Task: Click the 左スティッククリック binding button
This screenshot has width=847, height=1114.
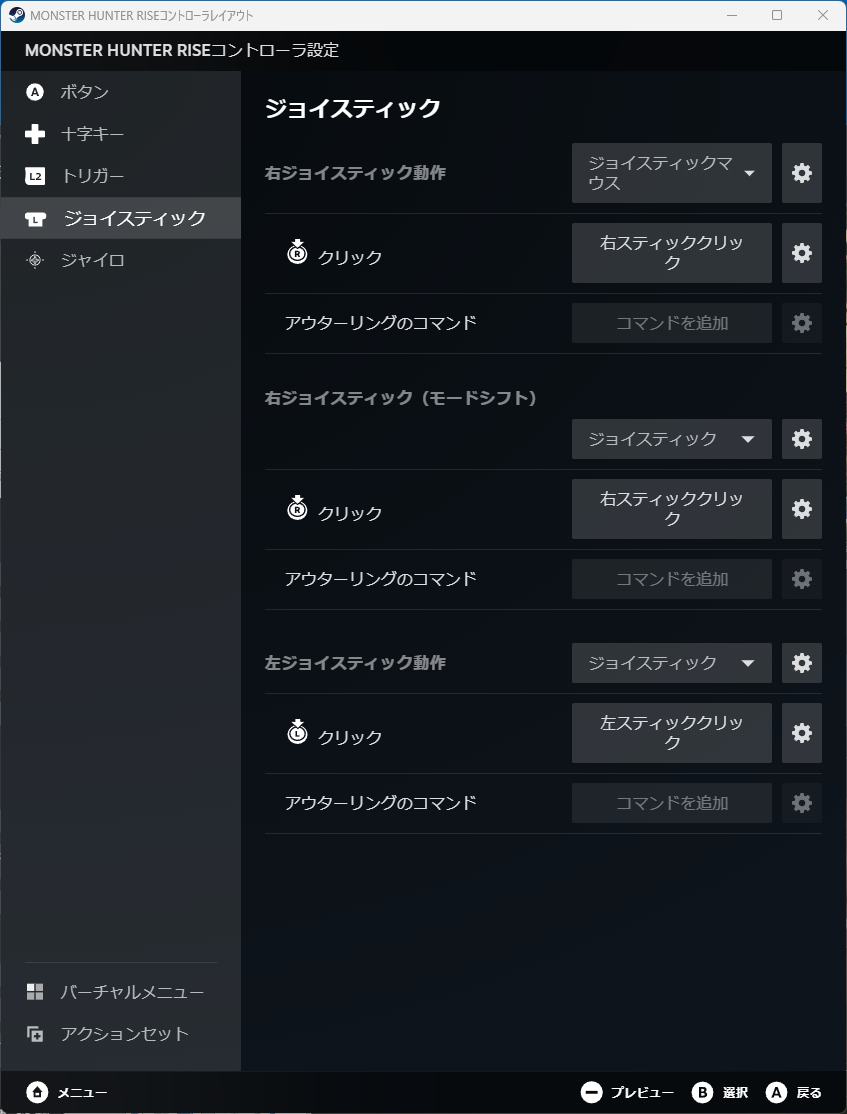Action: [671, 733]
